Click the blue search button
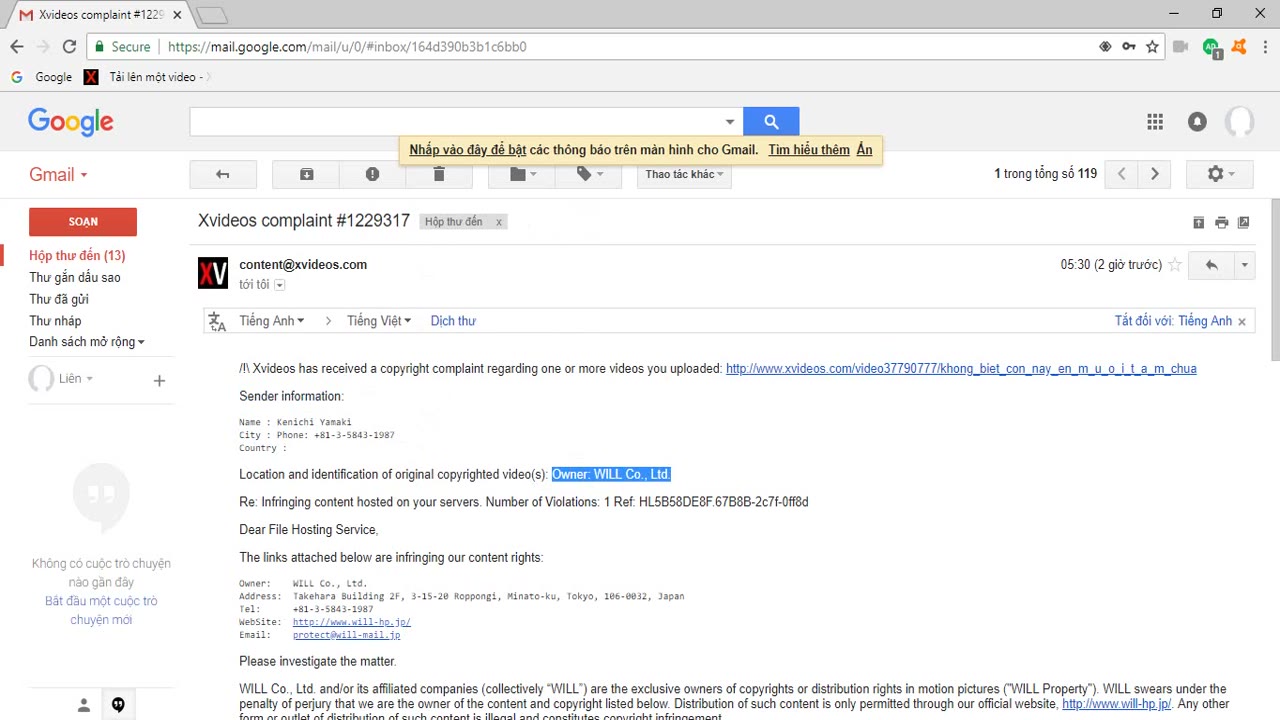The width and height of the screenshot is (1280, 720). [x=771, y=122]
